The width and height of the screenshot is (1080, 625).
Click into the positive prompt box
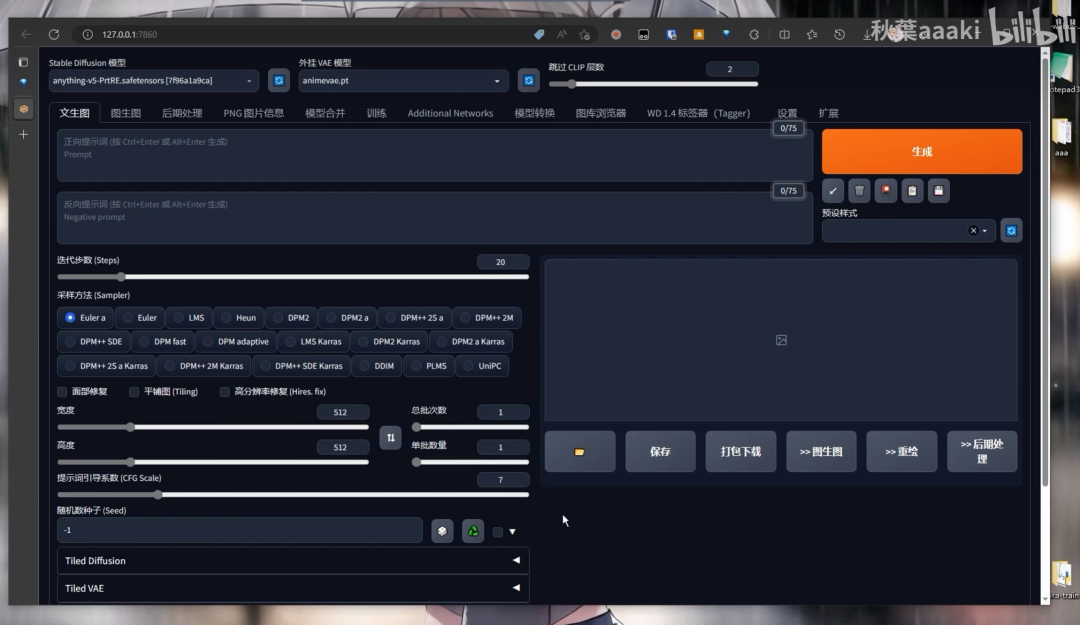[x=435, y=156]
